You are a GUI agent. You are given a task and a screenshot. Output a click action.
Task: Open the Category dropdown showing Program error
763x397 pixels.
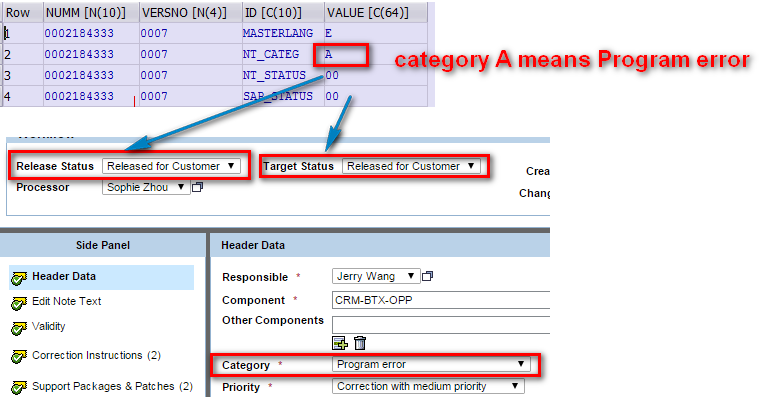pyautogui.click(x=431, y=364)
